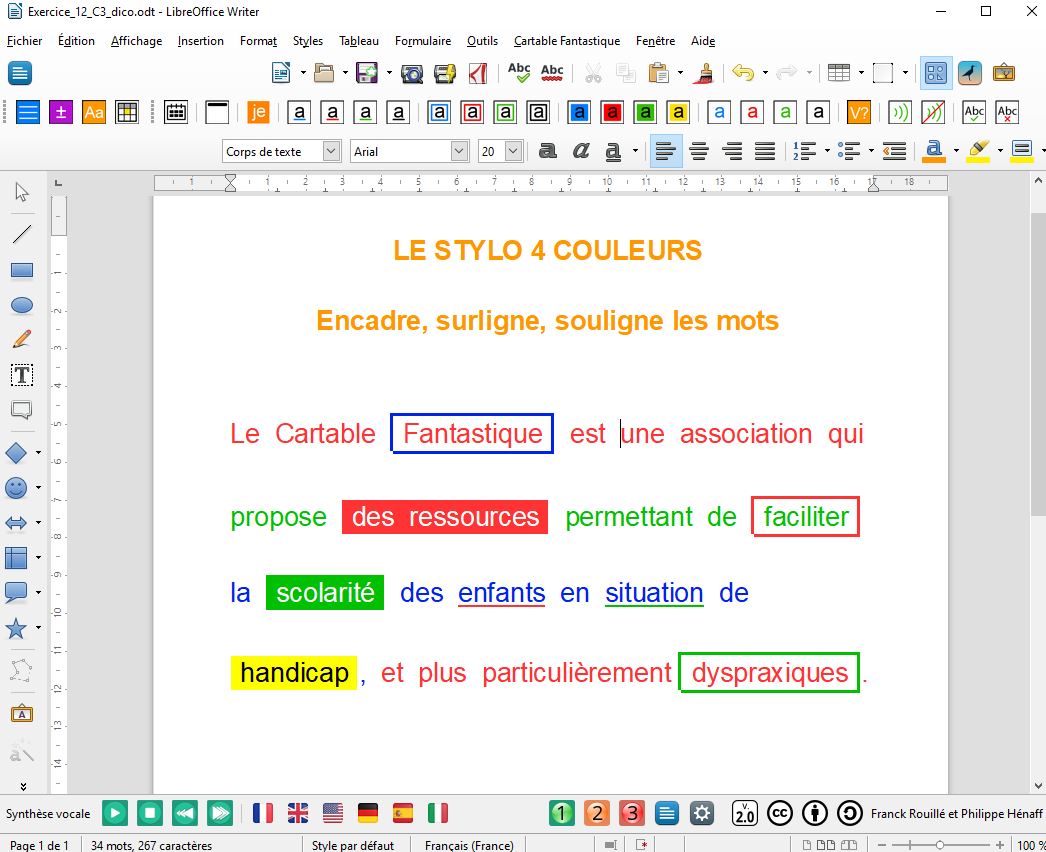Click red number 3 speed button
Screen dimensions: 1046x852
(632, 813)
